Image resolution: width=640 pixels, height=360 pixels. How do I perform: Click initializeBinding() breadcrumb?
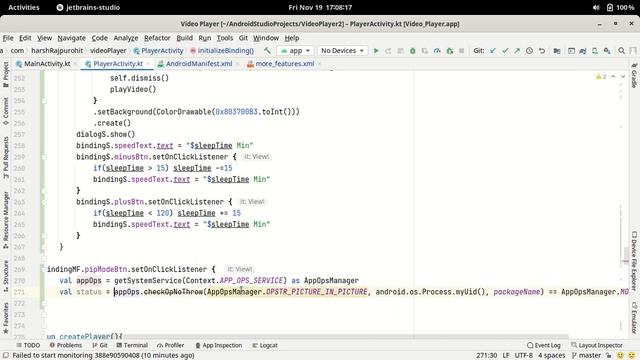[222, 51]
